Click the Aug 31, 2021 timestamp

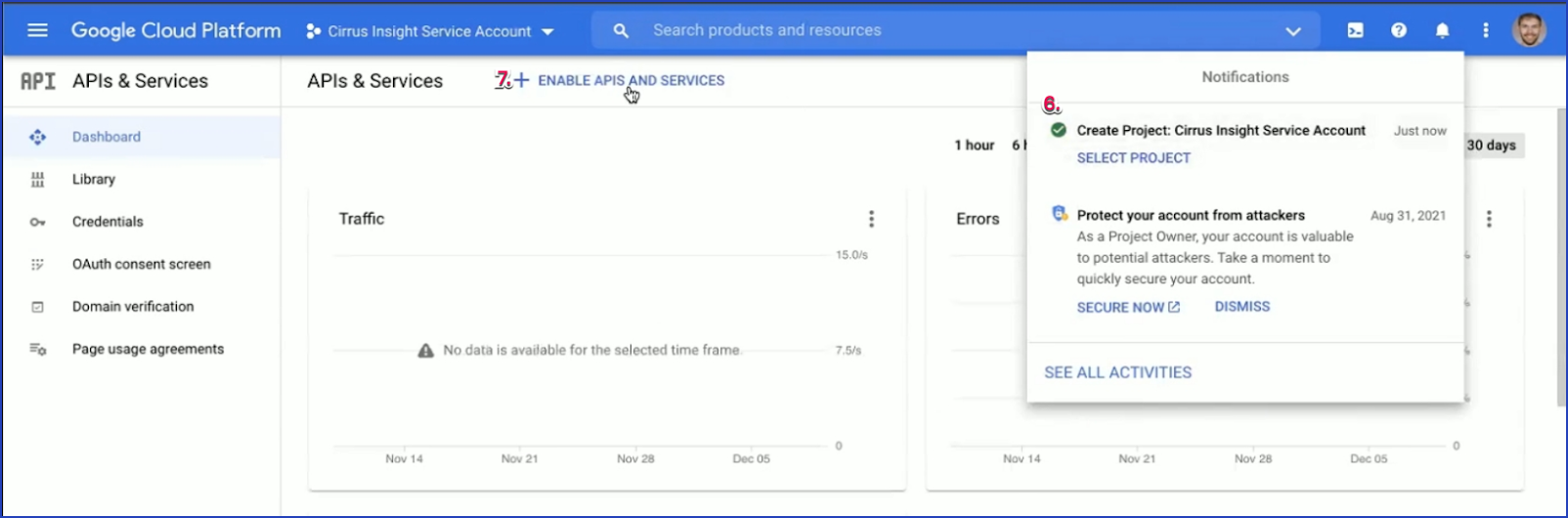coord(1408,215)
